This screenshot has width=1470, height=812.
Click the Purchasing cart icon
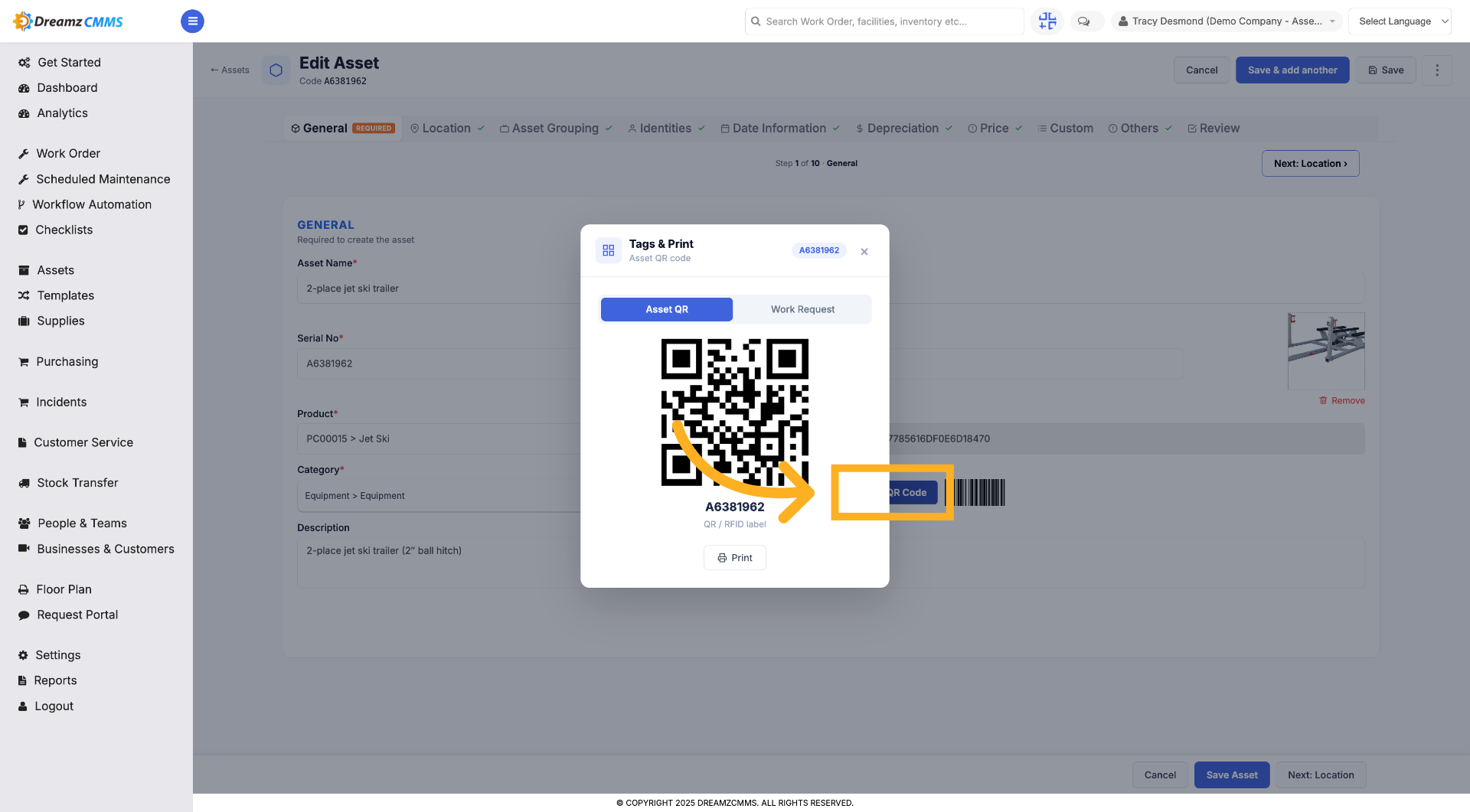pyautogui.click(x=24, y=362)
